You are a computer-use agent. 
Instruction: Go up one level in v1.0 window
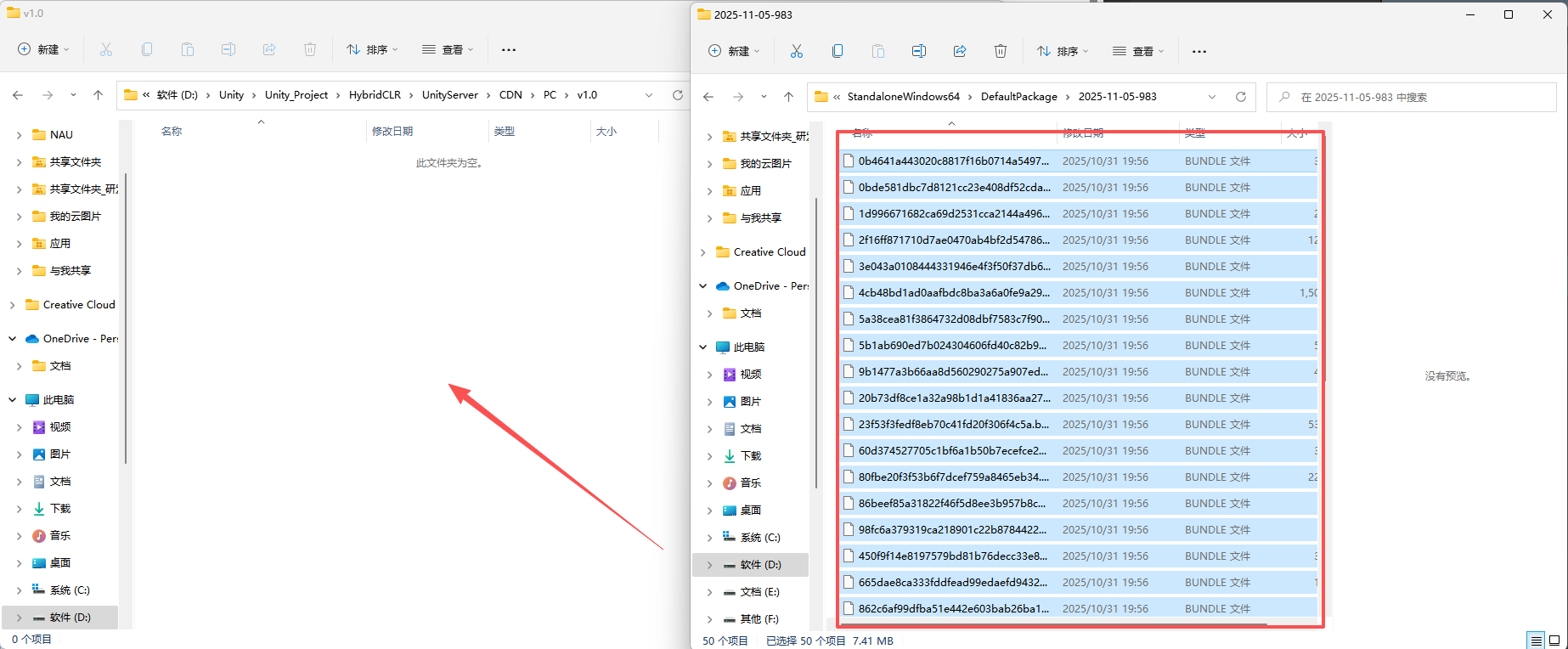click(x=98, y=95)
